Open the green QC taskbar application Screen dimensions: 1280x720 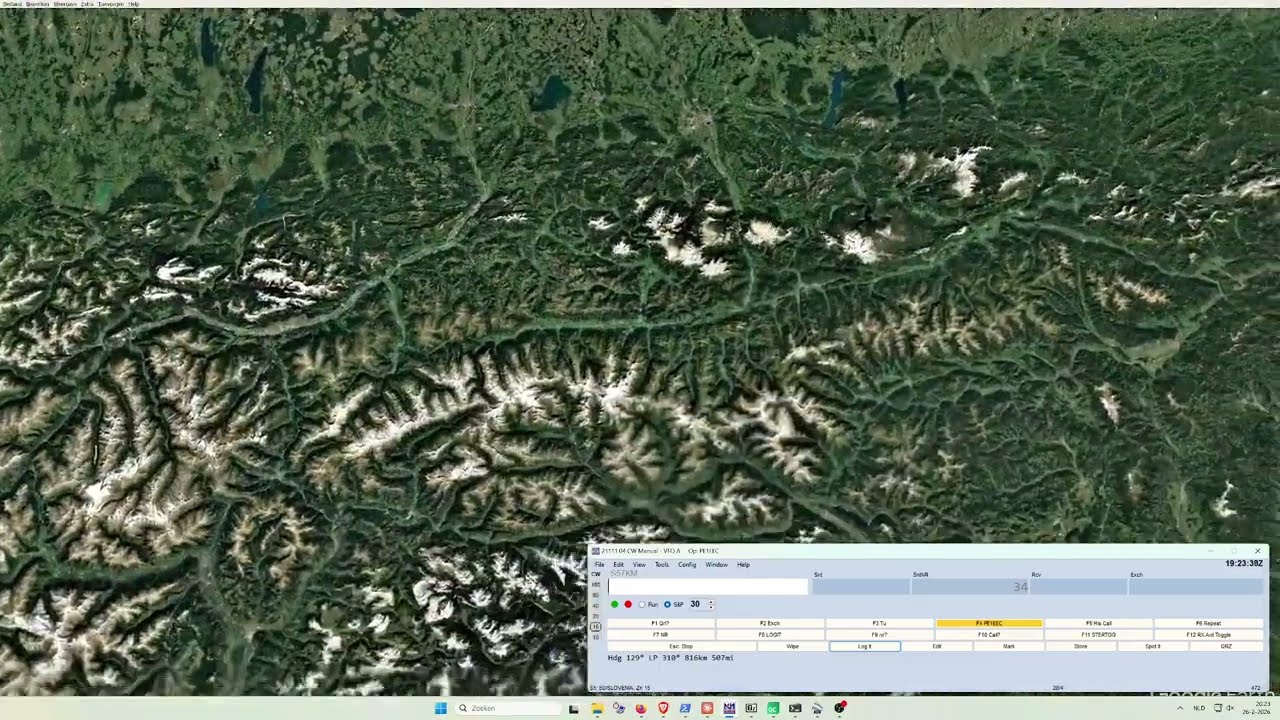[773, 708]
